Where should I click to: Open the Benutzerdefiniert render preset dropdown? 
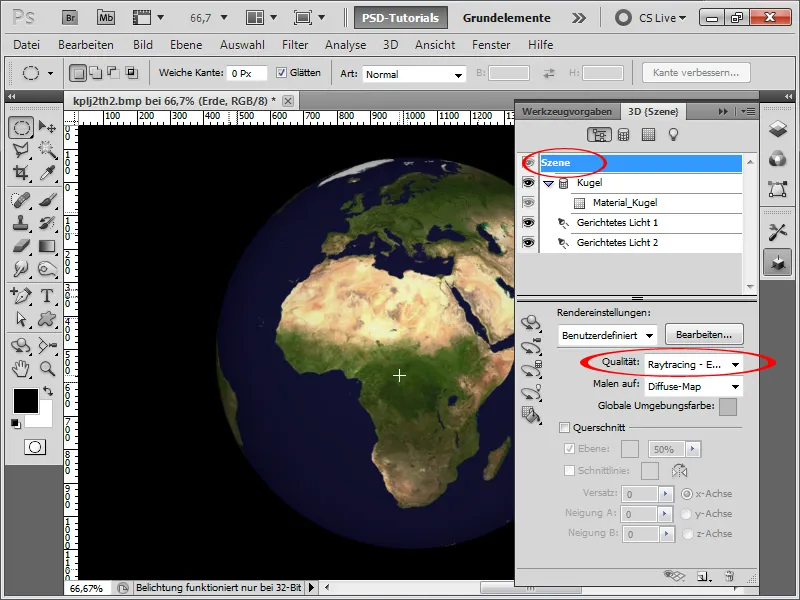[x=607, y=335]
